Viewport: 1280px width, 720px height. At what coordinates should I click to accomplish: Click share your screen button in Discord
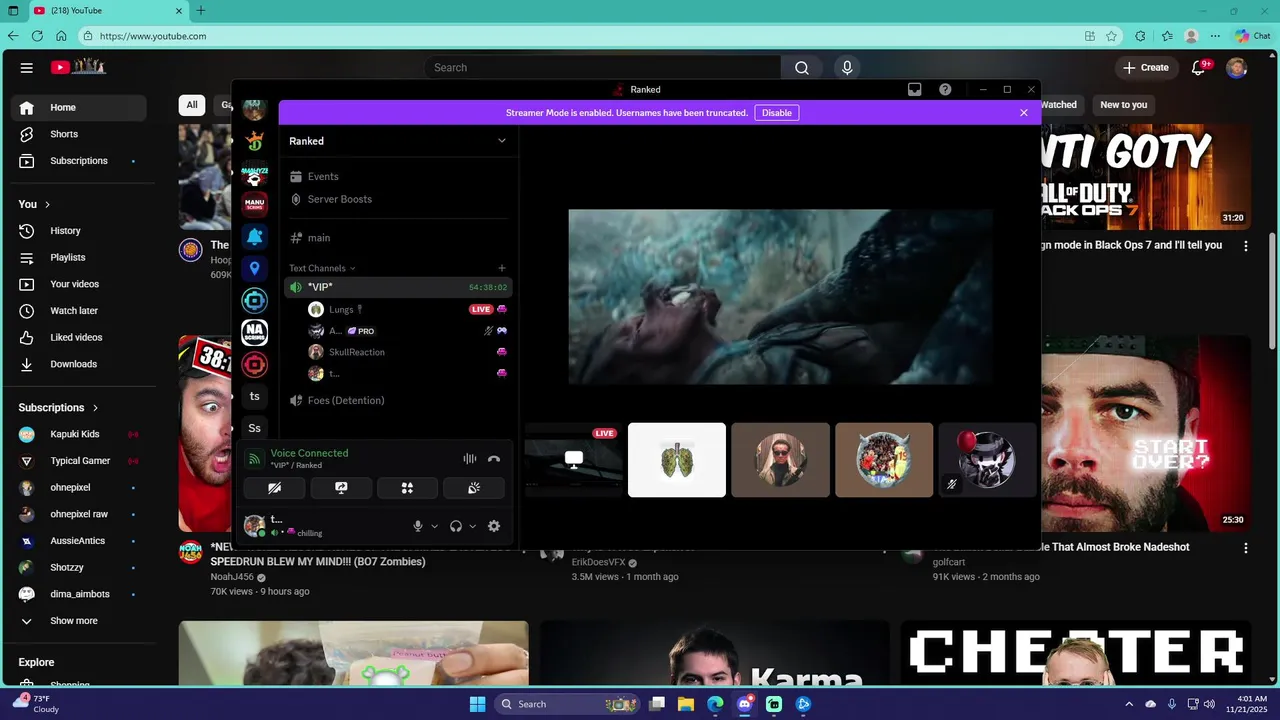[x=341, y=488]
